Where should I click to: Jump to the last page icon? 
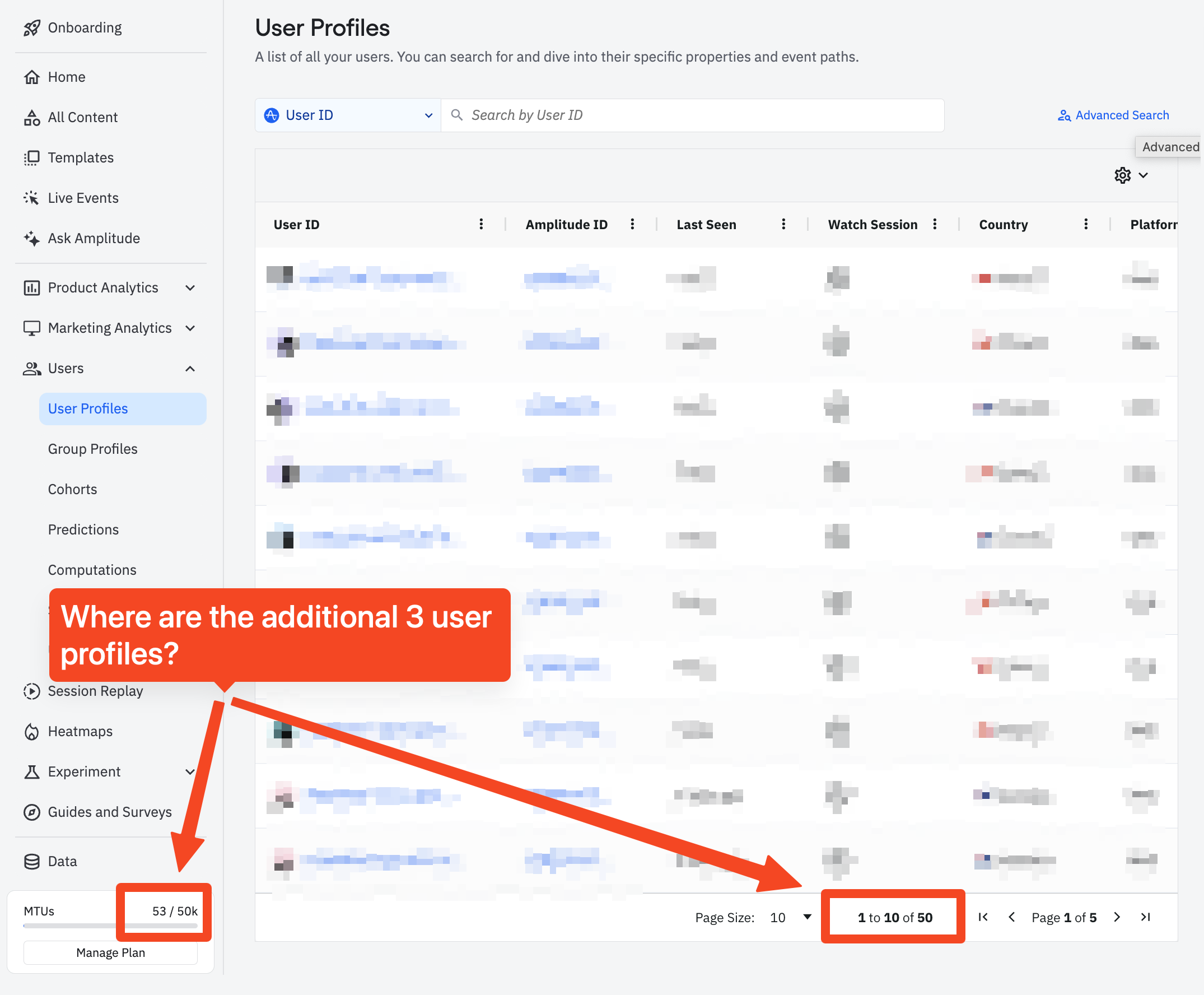click(1146, 917)
